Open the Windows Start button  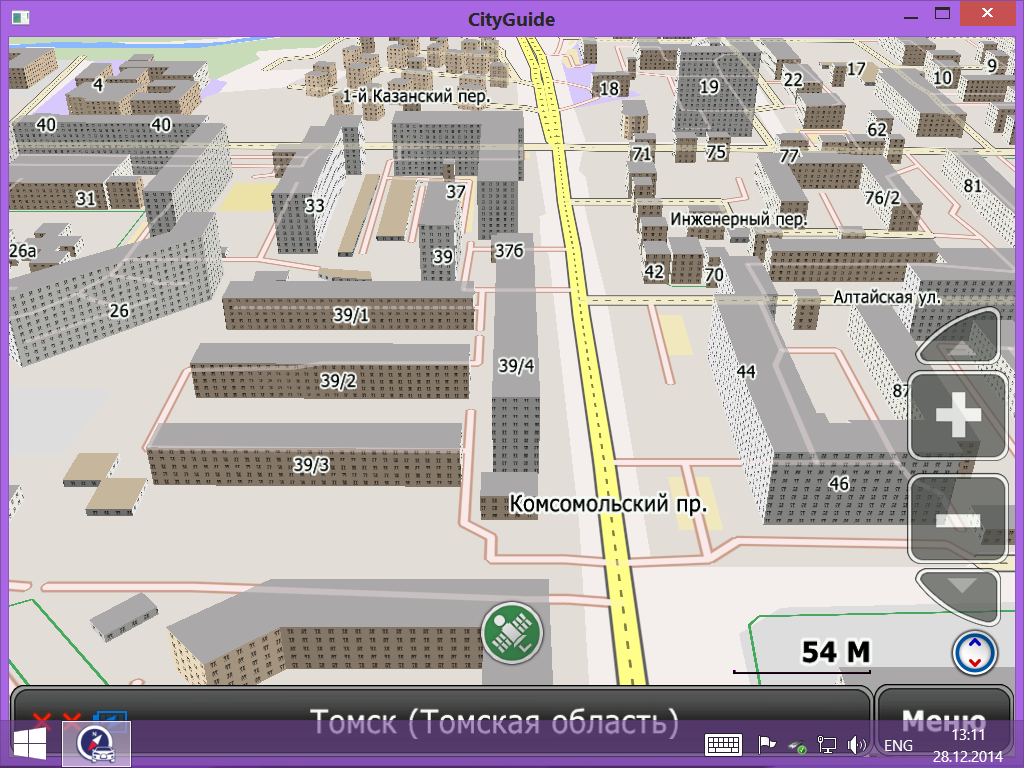click(x=28, y=745)
